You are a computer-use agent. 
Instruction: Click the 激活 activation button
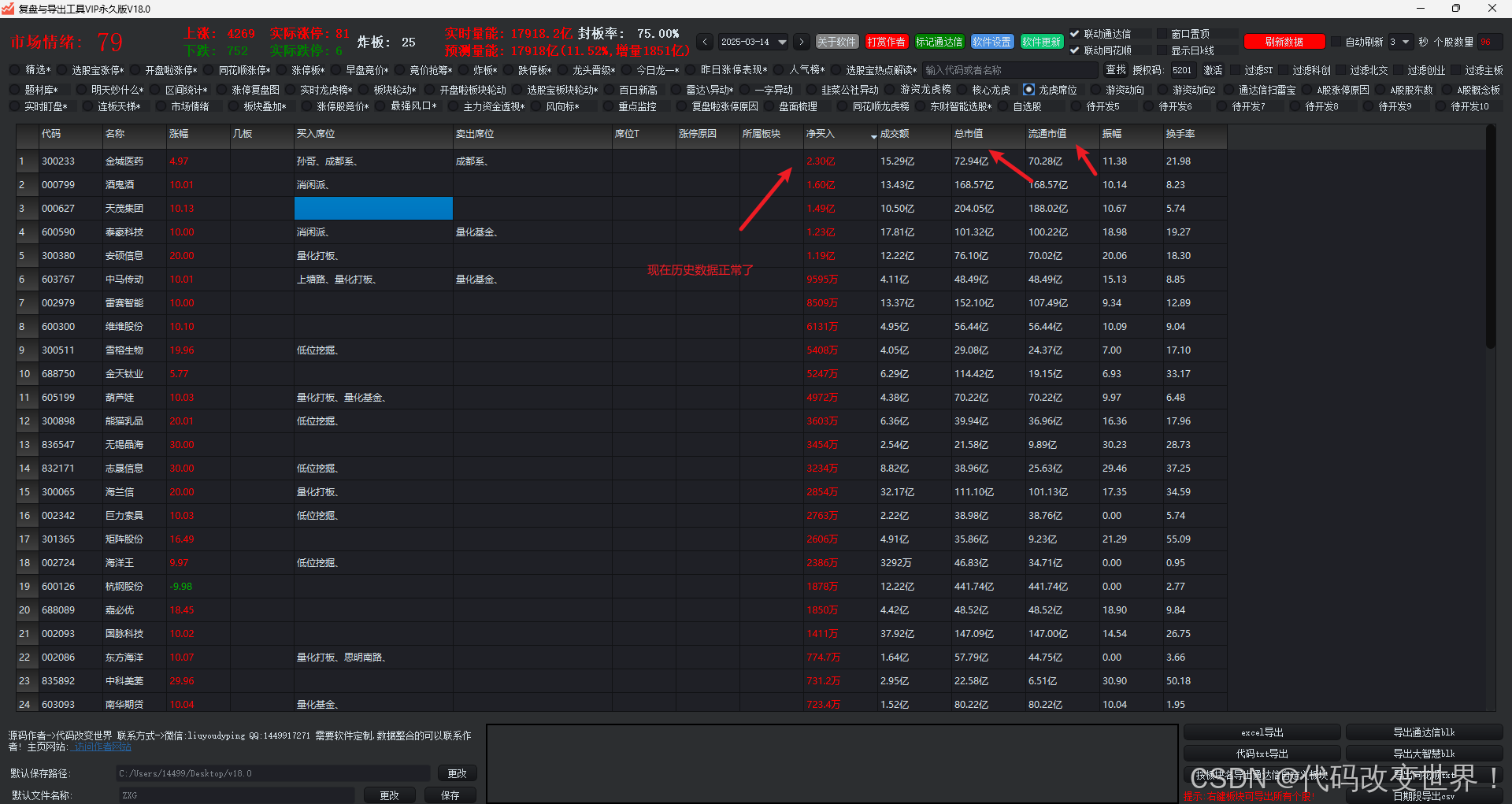click(1213, 70)
